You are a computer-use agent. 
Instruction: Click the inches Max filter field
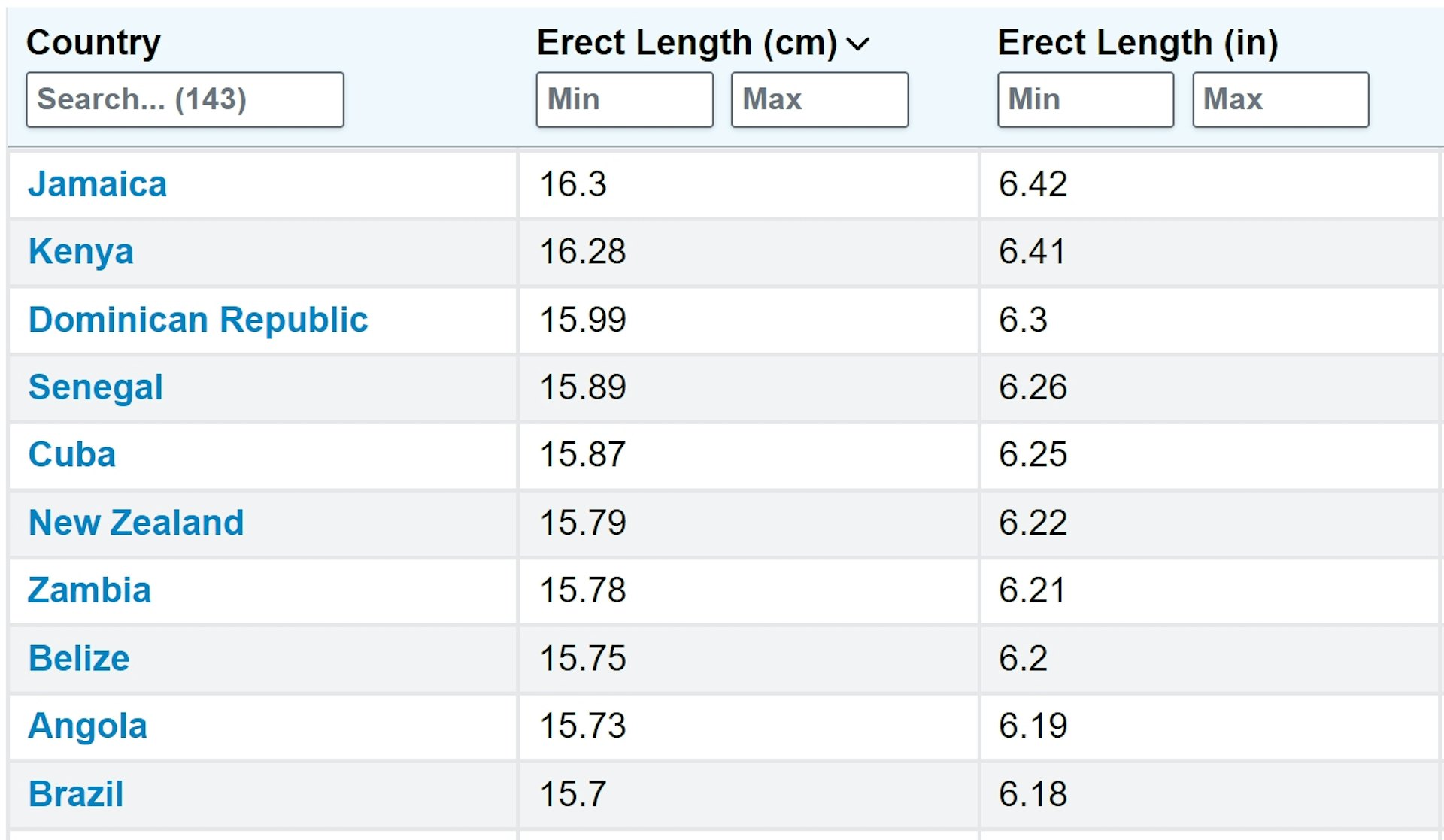(x=1281, y=99)
